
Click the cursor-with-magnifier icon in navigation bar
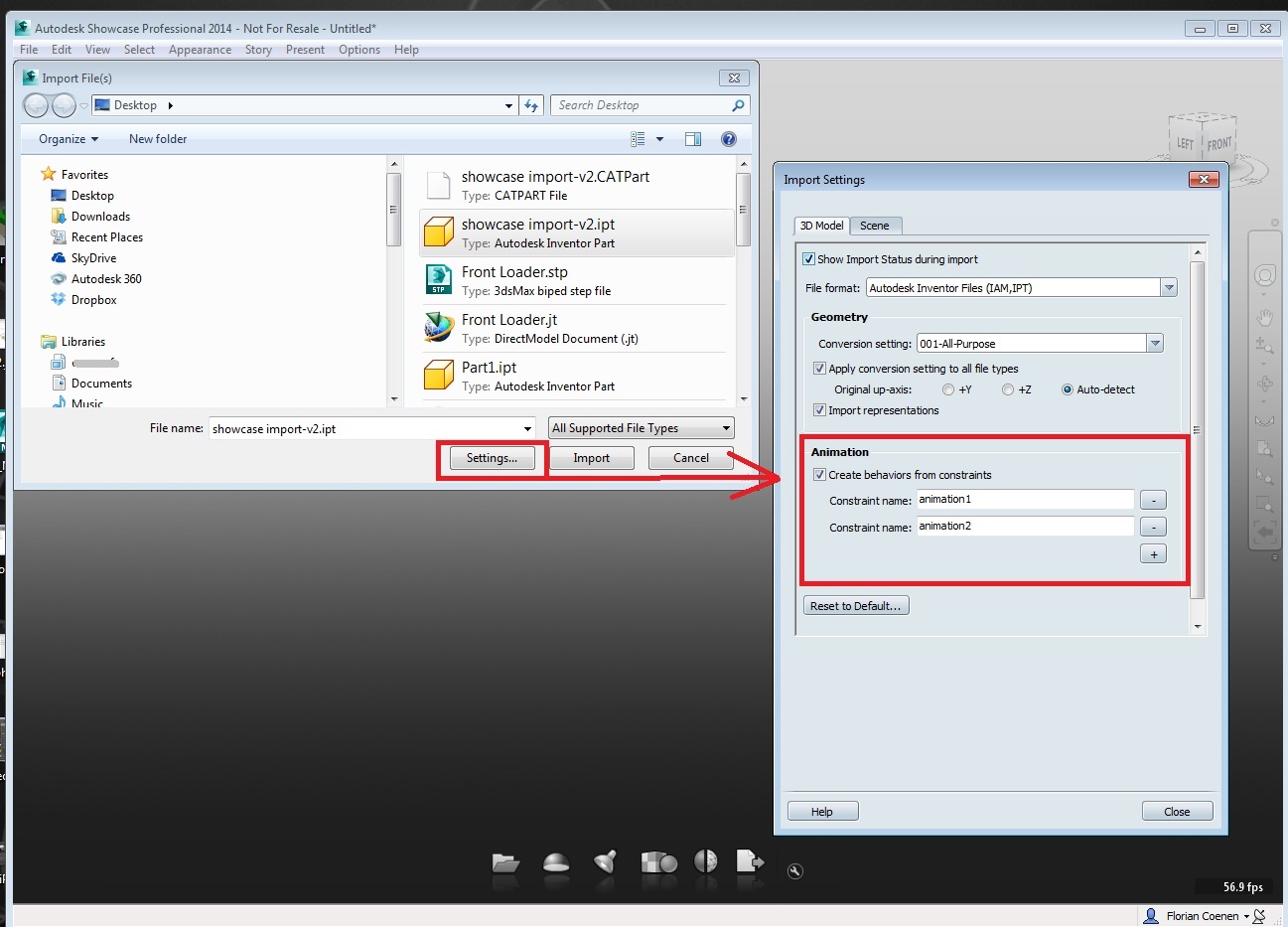coord(1264,477)
